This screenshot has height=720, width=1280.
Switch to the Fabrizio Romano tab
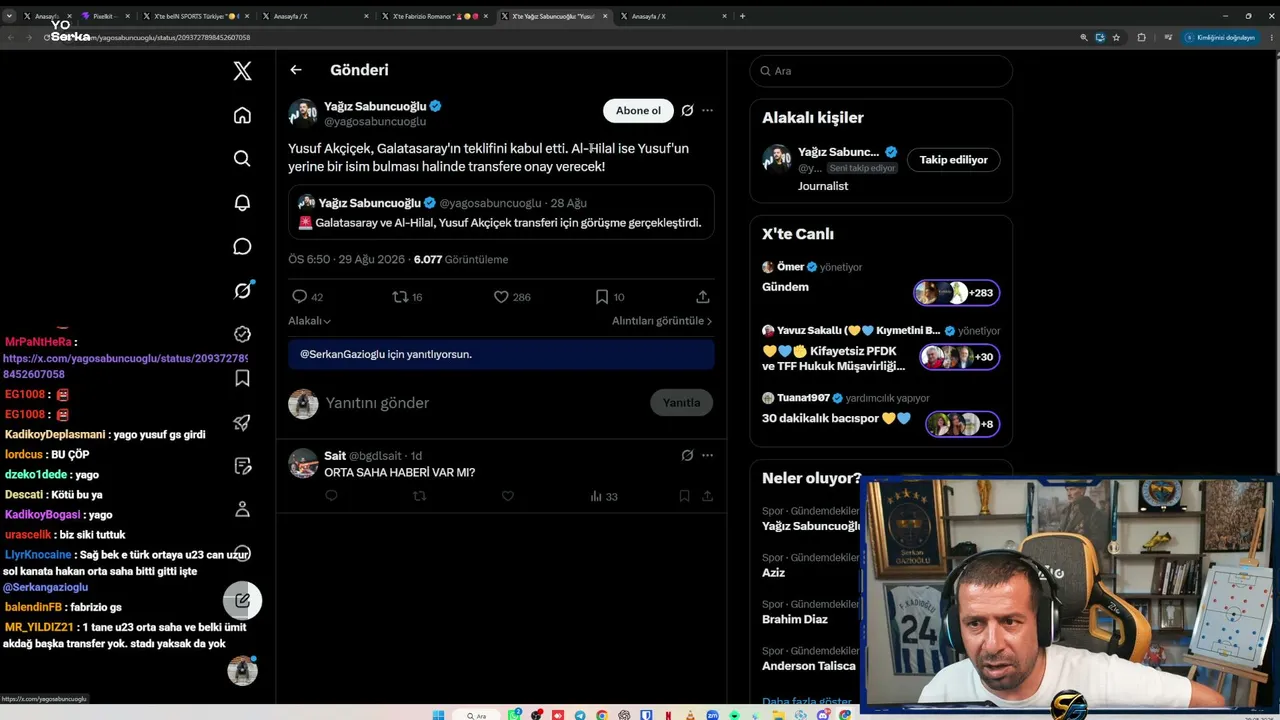coord(433,16)
